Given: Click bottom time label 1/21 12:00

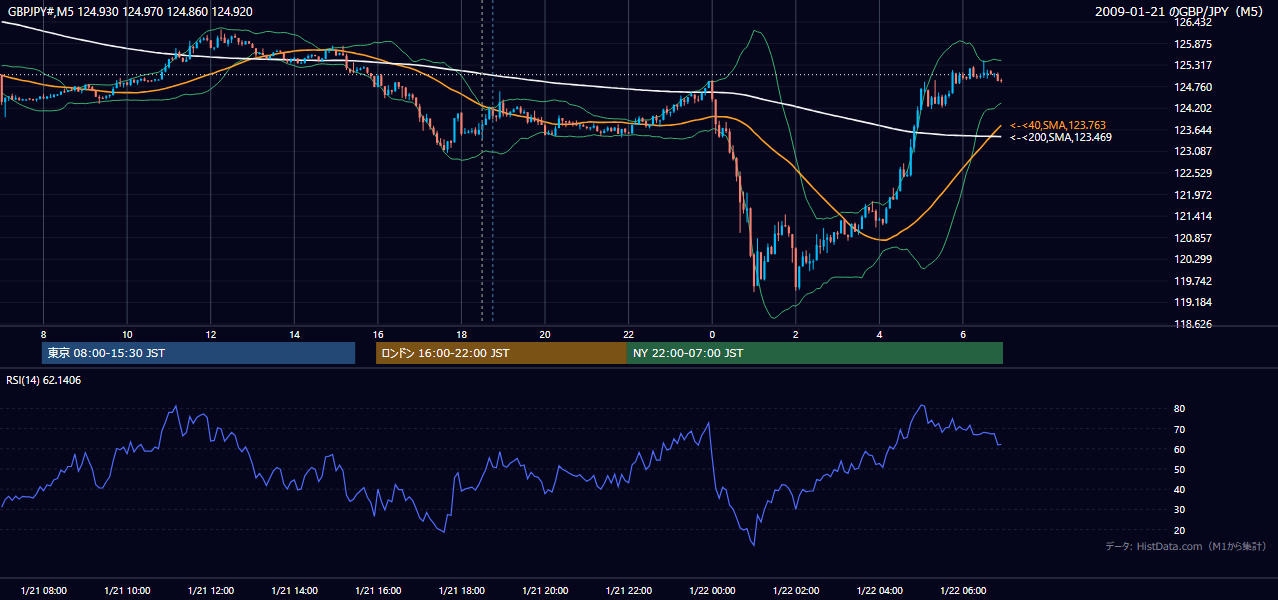Looking at the screenshot, I should 210,591.
